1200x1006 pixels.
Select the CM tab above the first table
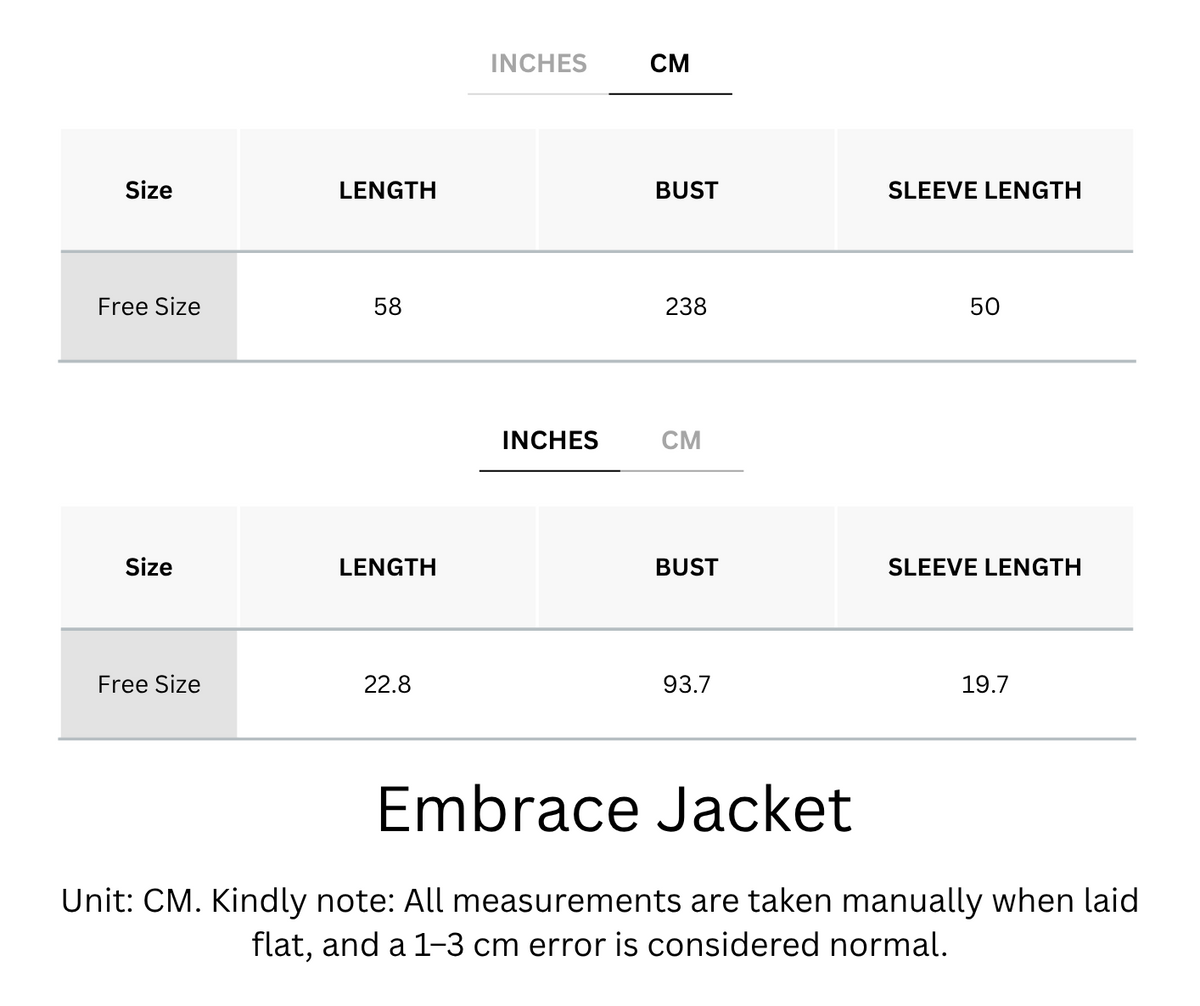(669, 64)
